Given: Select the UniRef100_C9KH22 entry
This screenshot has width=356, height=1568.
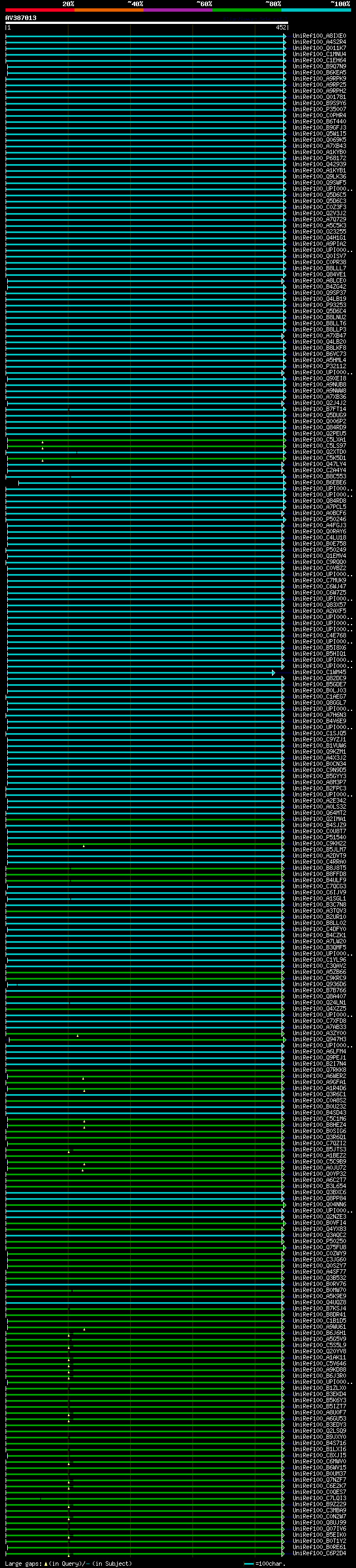Looking at the screenshot, I should (x=319, y=844).
